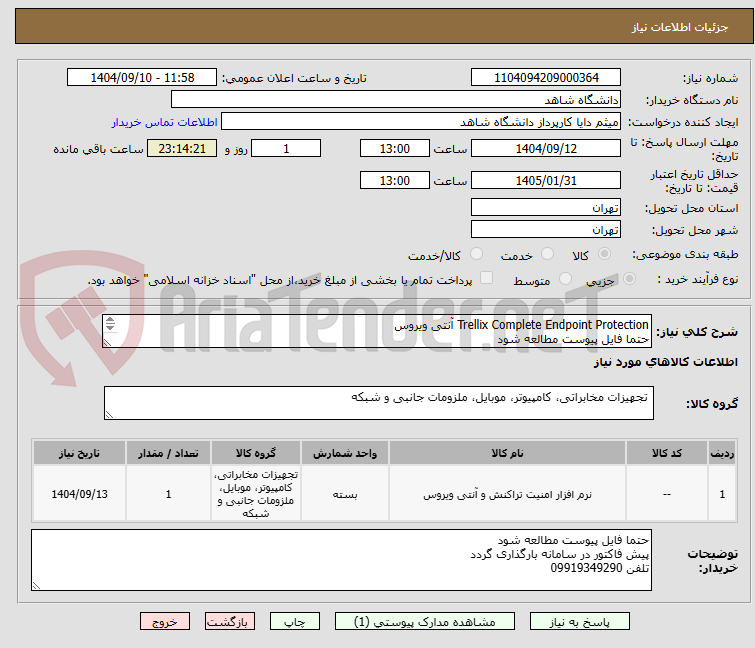Open 'اطلاعات تماس خریدار' link
The height and width of the screenshot is (648, 755).
coord(165,122)
